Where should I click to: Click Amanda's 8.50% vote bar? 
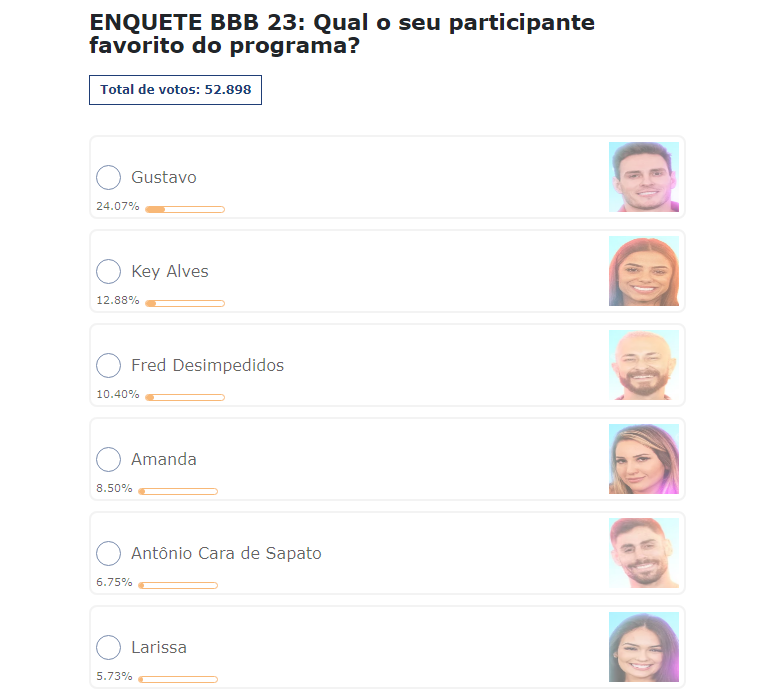[178, 491]
